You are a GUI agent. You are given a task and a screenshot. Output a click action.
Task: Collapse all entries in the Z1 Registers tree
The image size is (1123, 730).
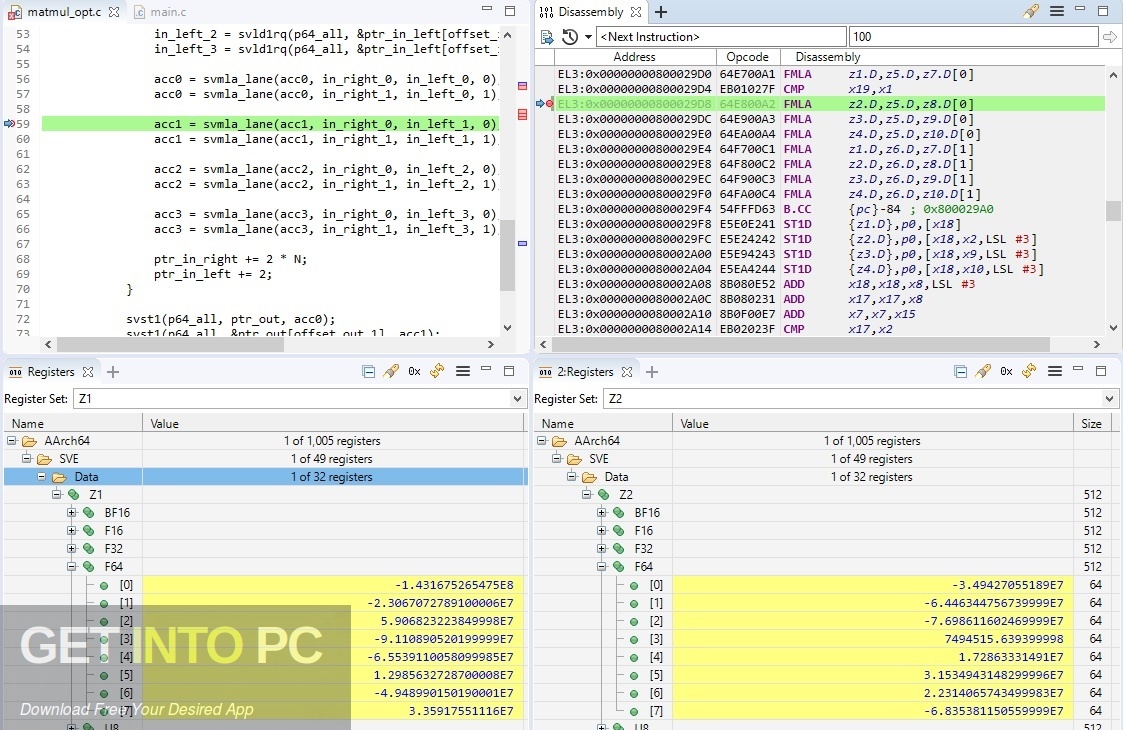coord(368,370)
